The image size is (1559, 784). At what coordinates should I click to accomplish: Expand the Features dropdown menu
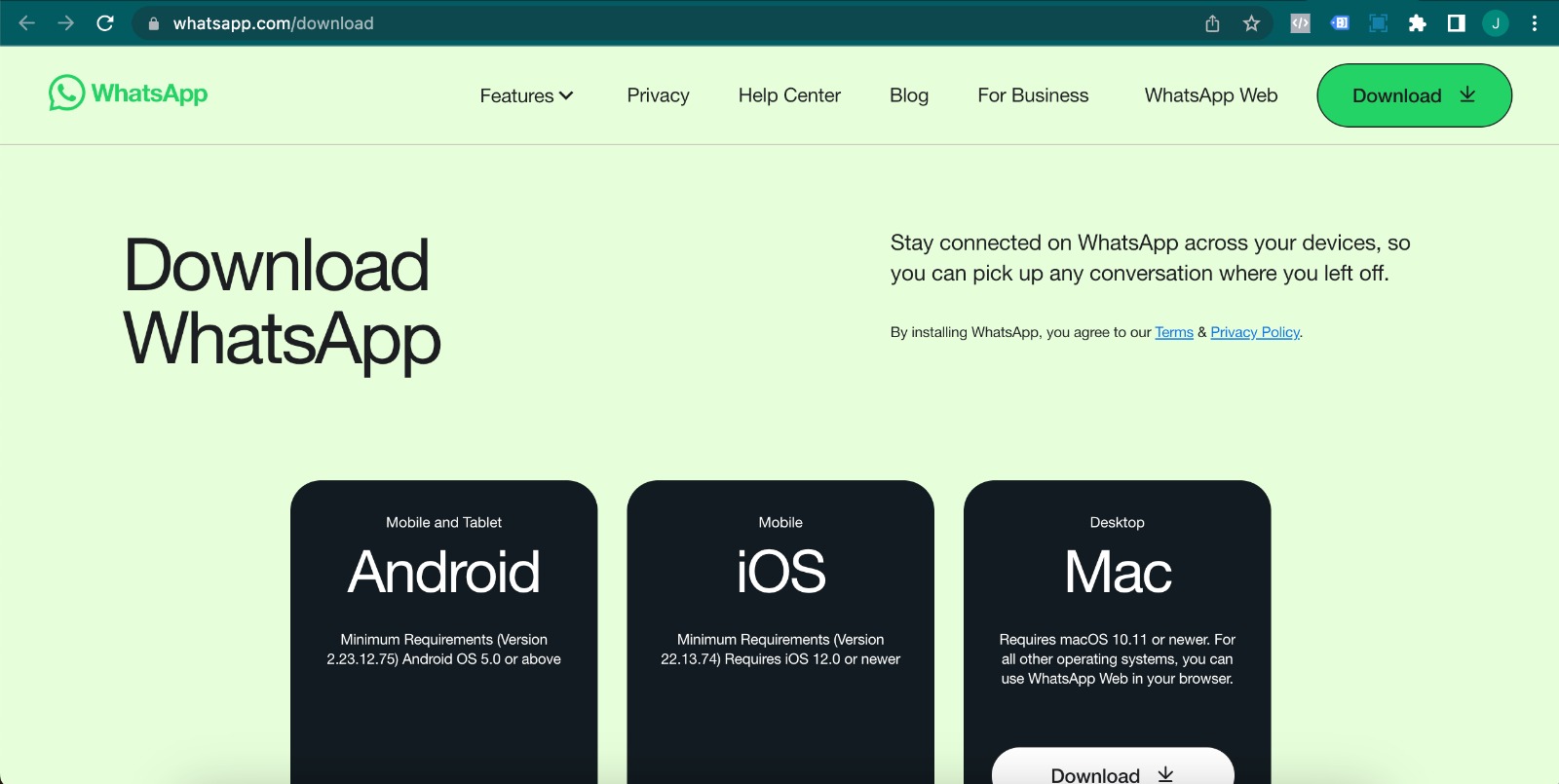pyautogui.click(x=526, y=95)
